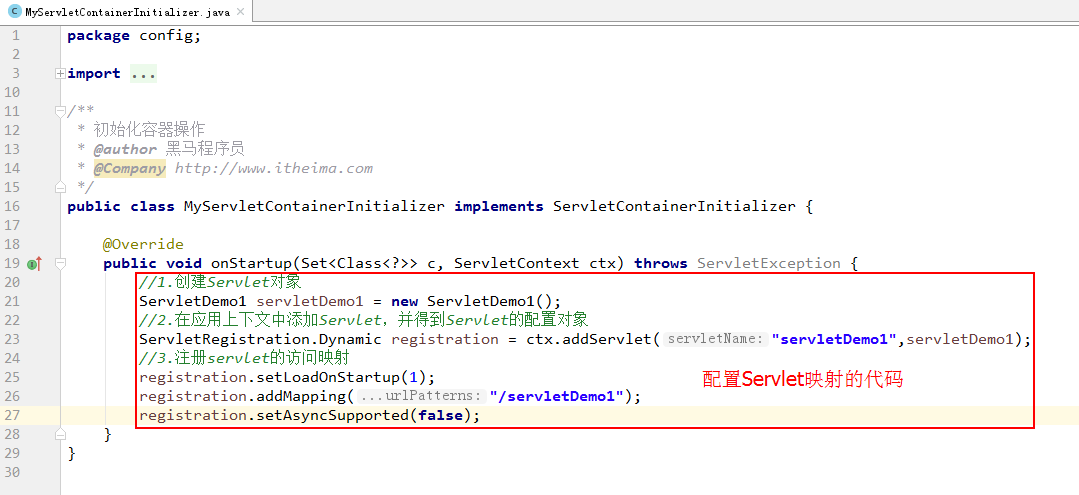This screenshot has height=495, width=1079.
Task: Click the comment //1.创建Servlet对象
Action: (x=220, y=282)
